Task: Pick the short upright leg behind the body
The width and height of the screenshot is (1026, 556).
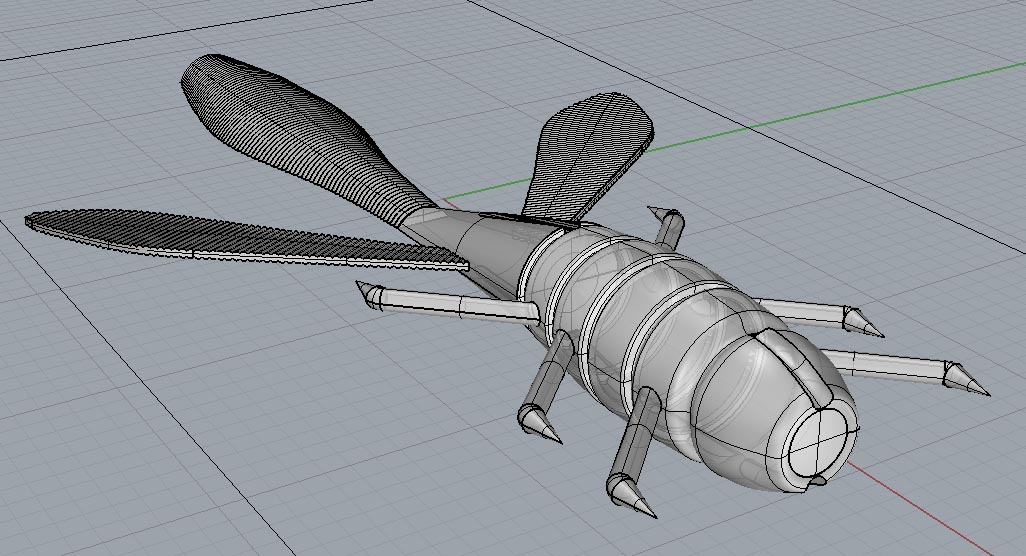Action: coord(667,226)
